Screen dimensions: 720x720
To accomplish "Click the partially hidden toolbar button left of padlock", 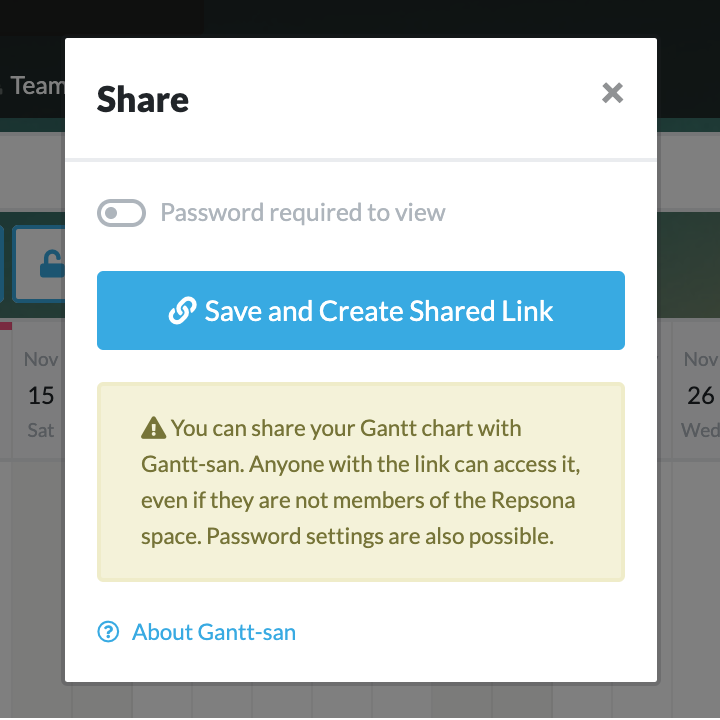I will [2, 265].
